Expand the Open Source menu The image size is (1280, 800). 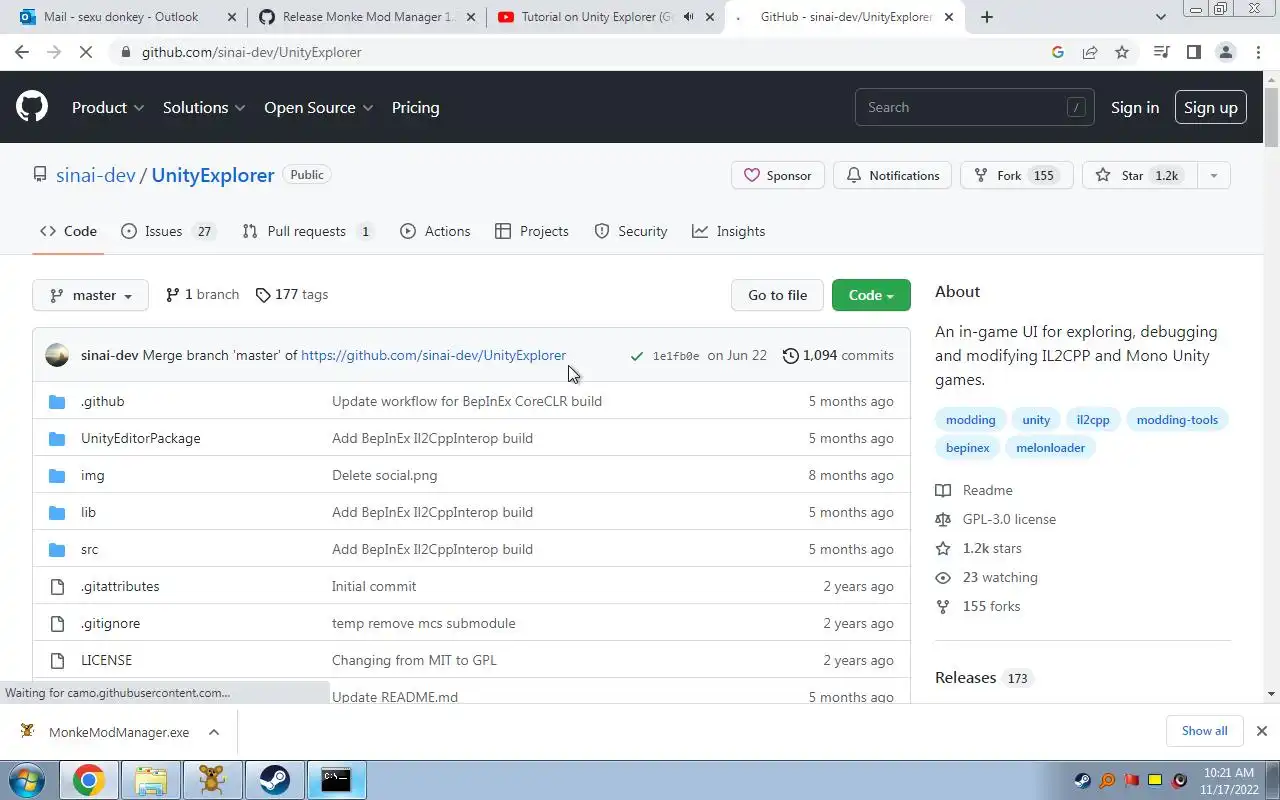[x=319, y=107]
